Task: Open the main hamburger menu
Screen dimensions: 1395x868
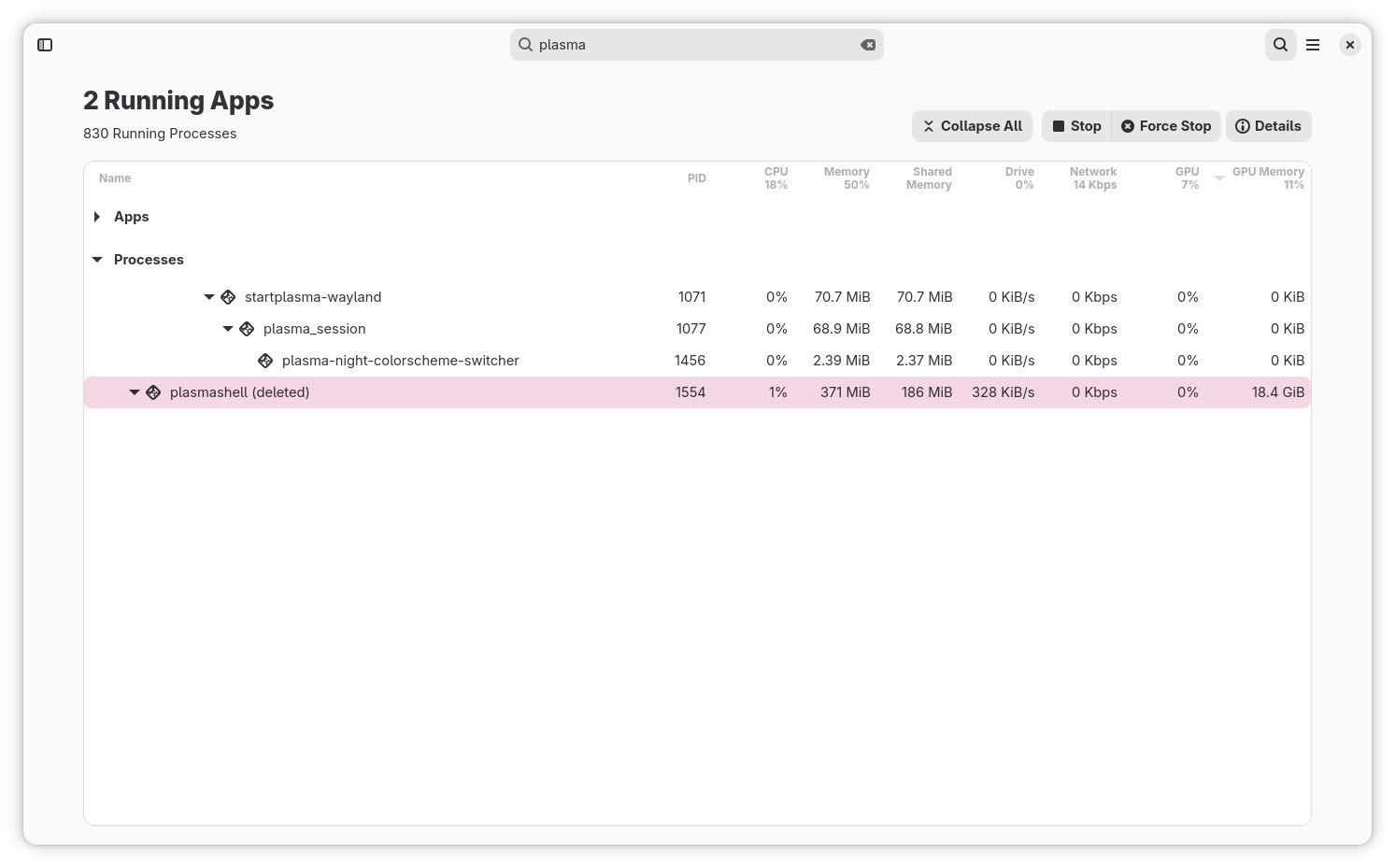Action: (x=1313, y=45)
